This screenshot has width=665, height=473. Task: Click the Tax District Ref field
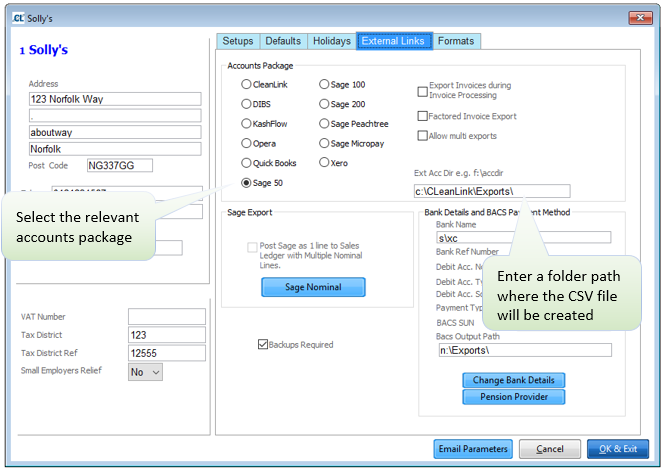(167, 353)
